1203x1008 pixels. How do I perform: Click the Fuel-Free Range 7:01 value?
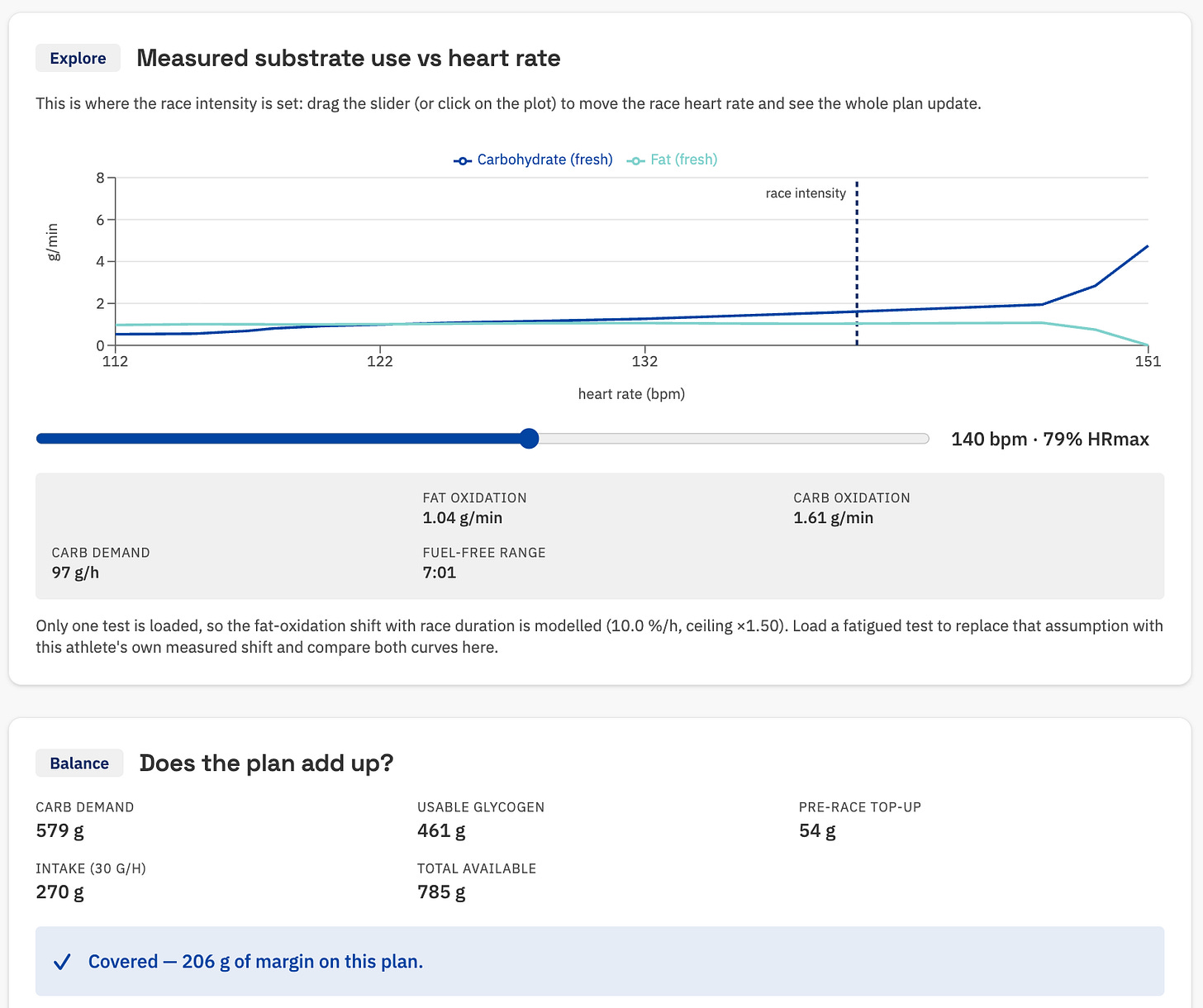click(440, 573)
